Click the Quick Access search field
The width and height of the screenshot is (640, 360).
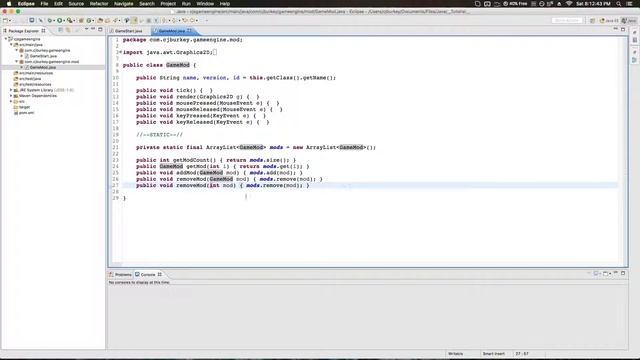567,20
